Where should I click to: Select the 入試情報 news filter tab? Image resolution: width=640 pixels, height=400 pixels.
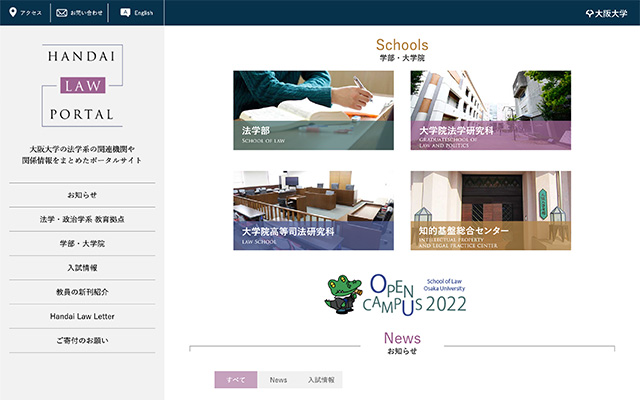[321, 380]
